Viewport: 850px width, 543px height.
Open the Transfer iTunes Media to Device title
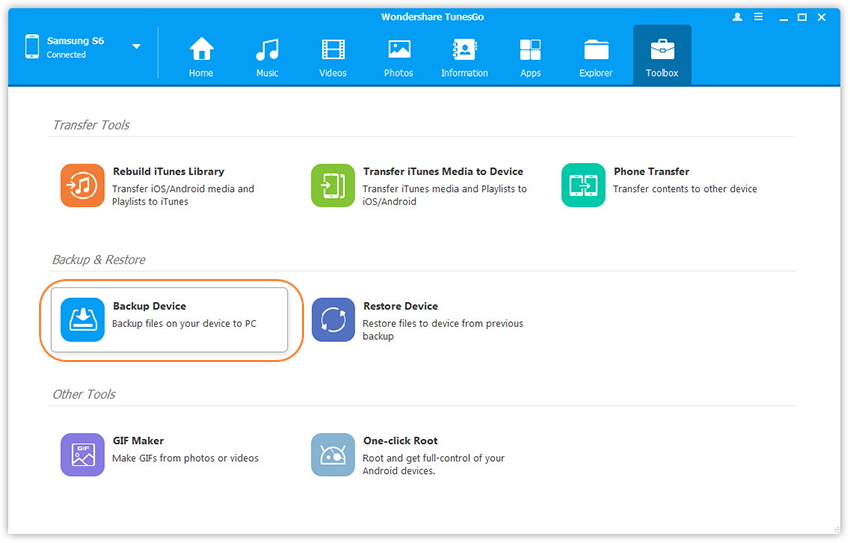[443, 171]
